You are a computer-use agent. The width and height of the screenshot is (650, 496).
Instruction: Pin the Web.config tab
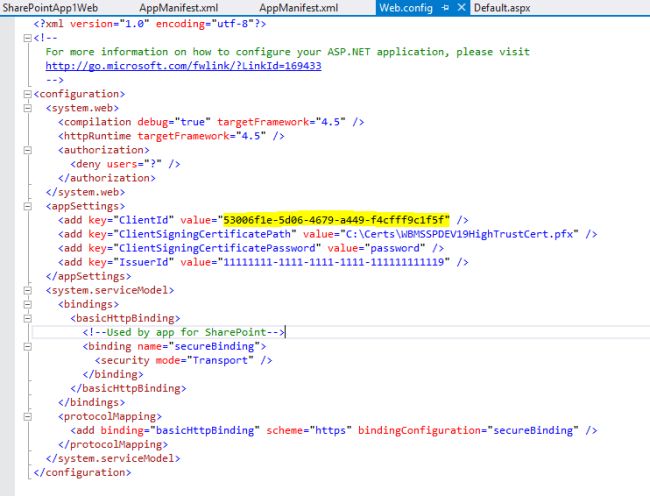tap(445, 7)
